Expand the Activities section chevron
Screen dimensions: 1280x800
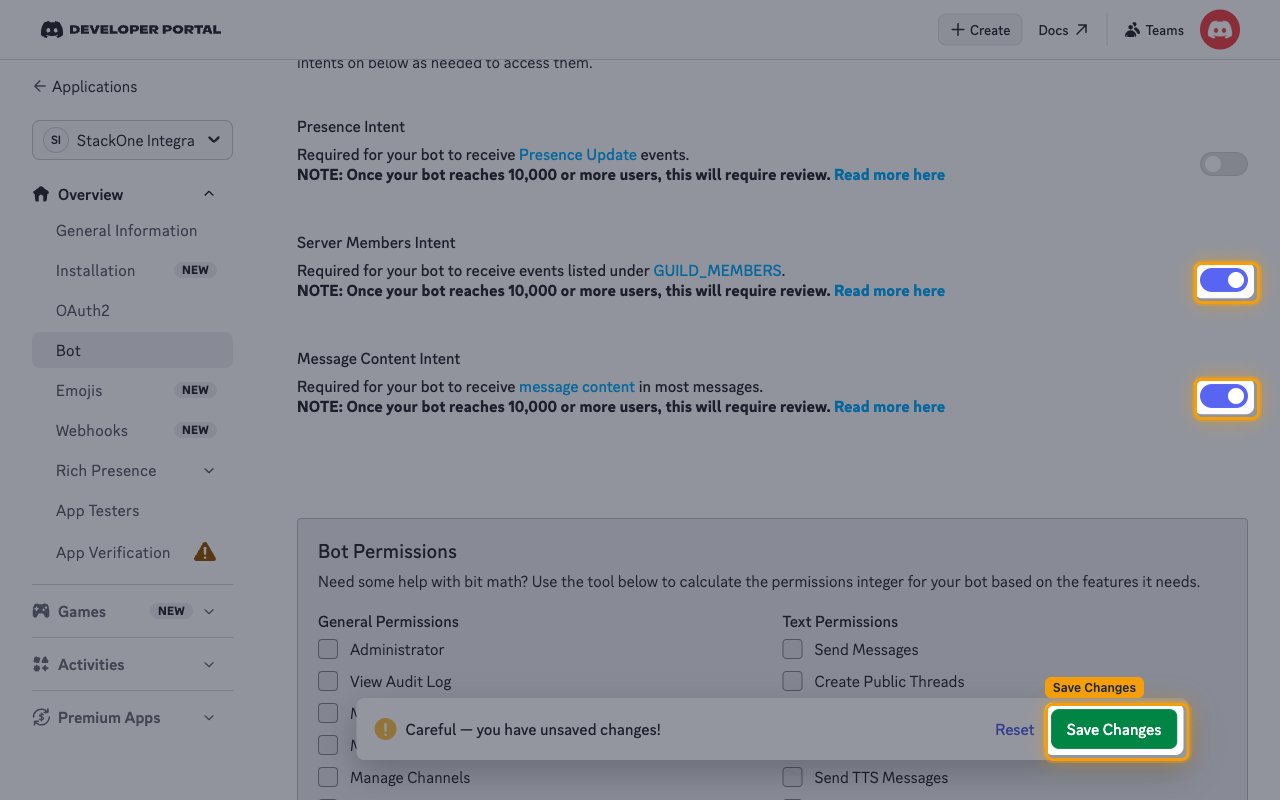pos(208,664)
